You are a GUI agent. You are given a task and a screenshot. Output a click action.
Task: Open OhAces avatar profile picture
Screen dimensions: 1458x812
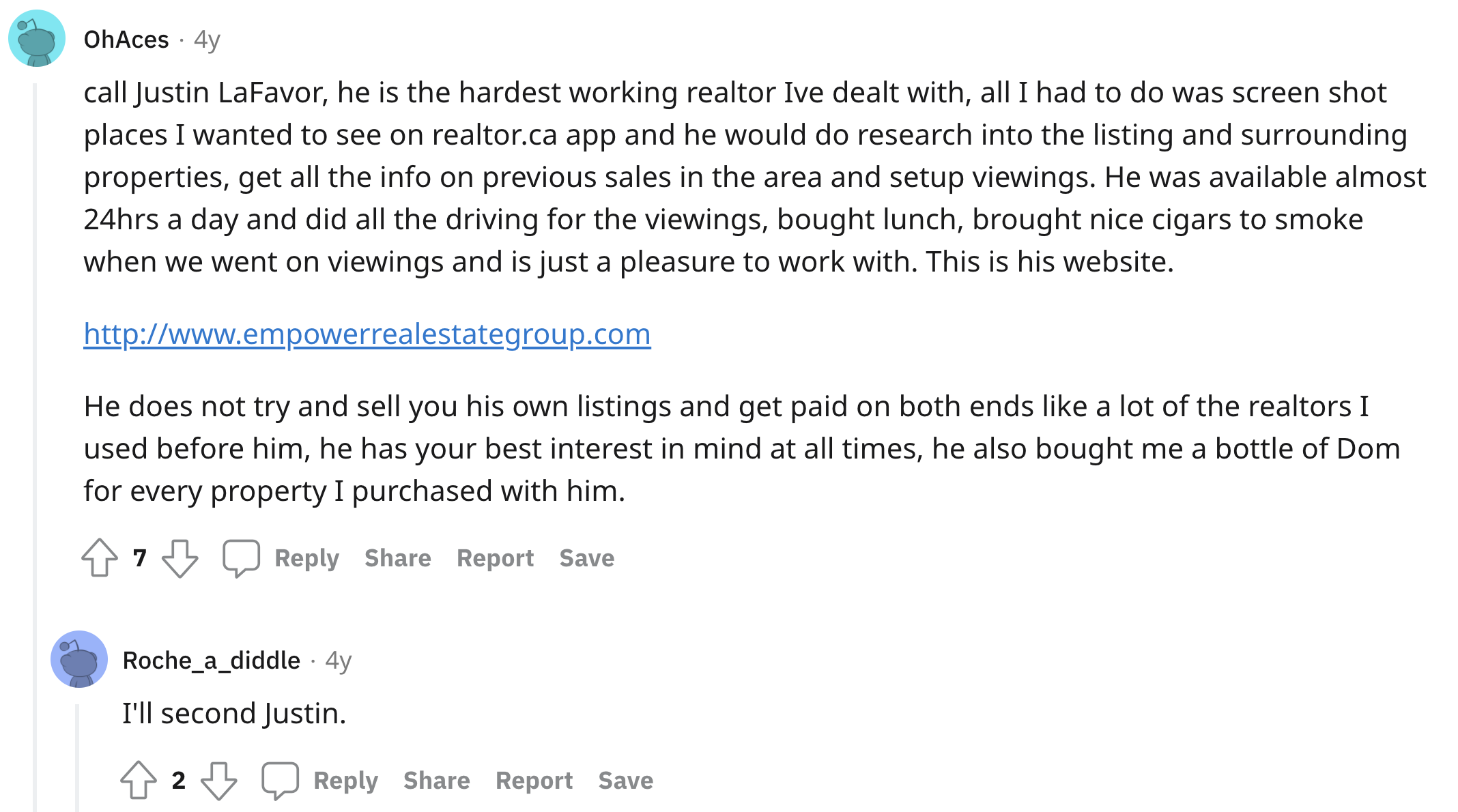(x=37, y=38)
